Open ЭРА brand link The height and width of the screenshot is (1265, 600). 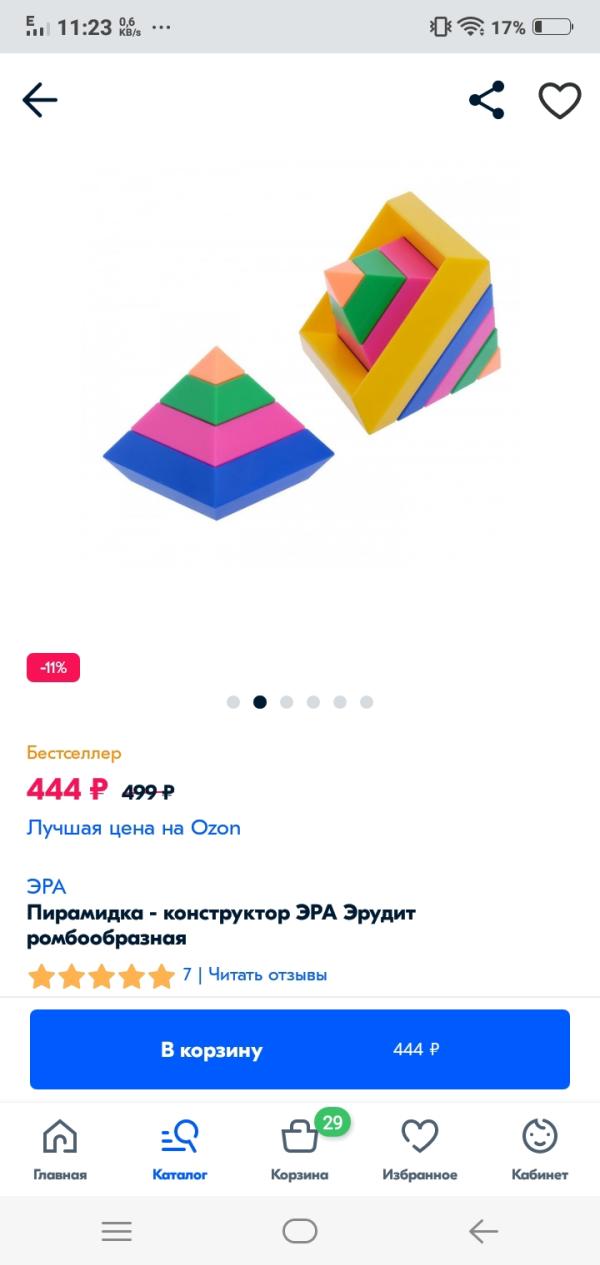tap(46, 886)
